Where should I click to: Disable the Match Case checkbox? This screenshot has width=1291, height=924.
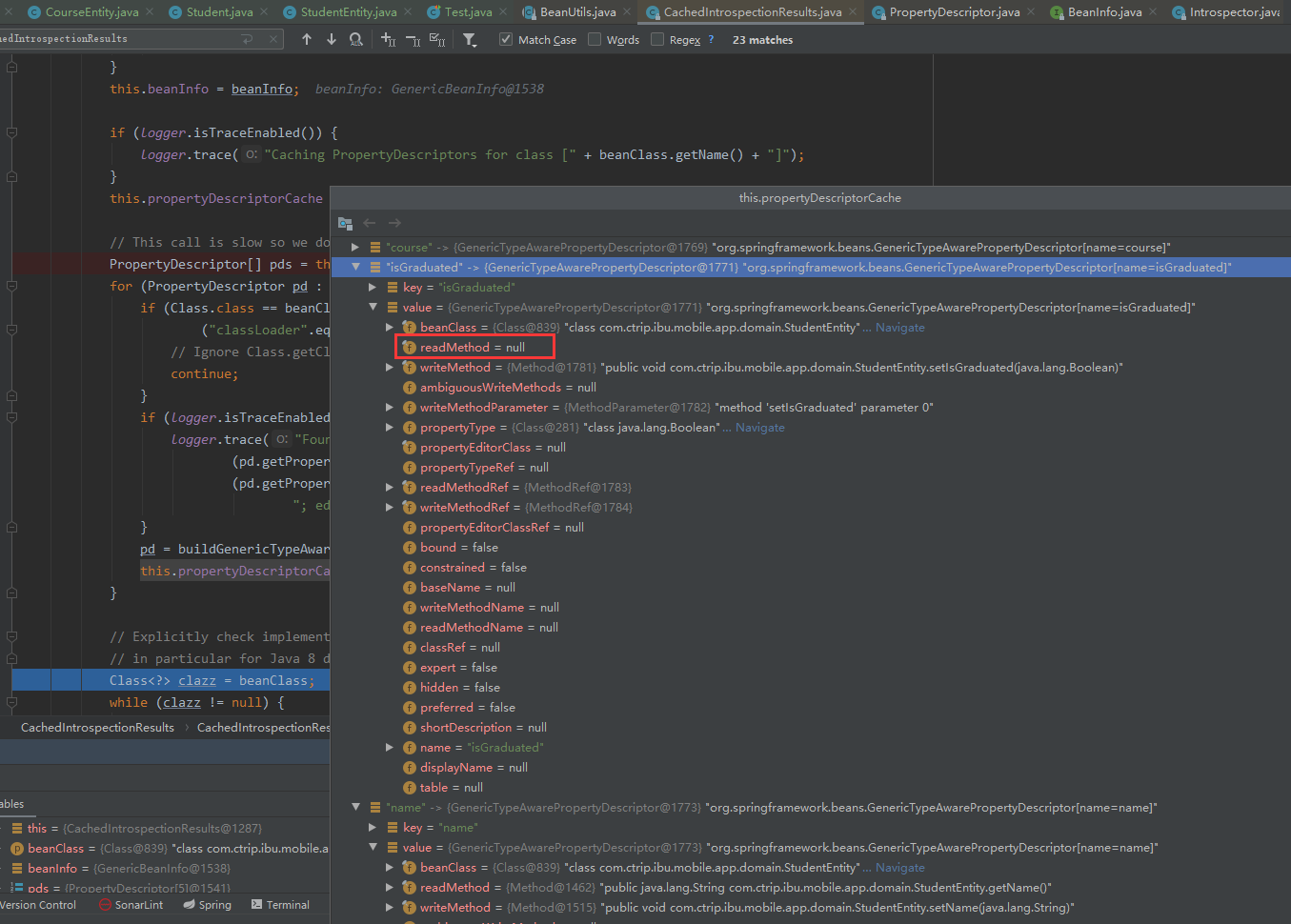504,39
